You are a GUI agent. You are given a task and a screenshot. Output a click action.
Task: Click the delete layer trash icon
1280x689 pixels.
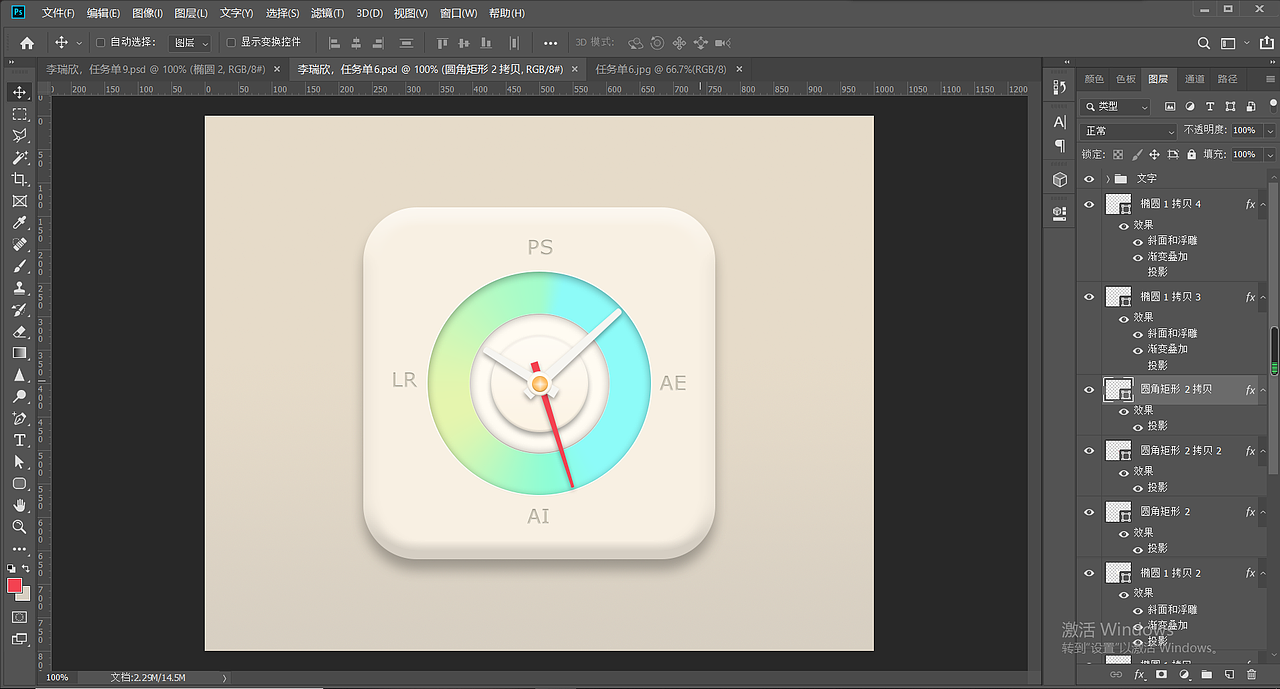point(1251,675)
